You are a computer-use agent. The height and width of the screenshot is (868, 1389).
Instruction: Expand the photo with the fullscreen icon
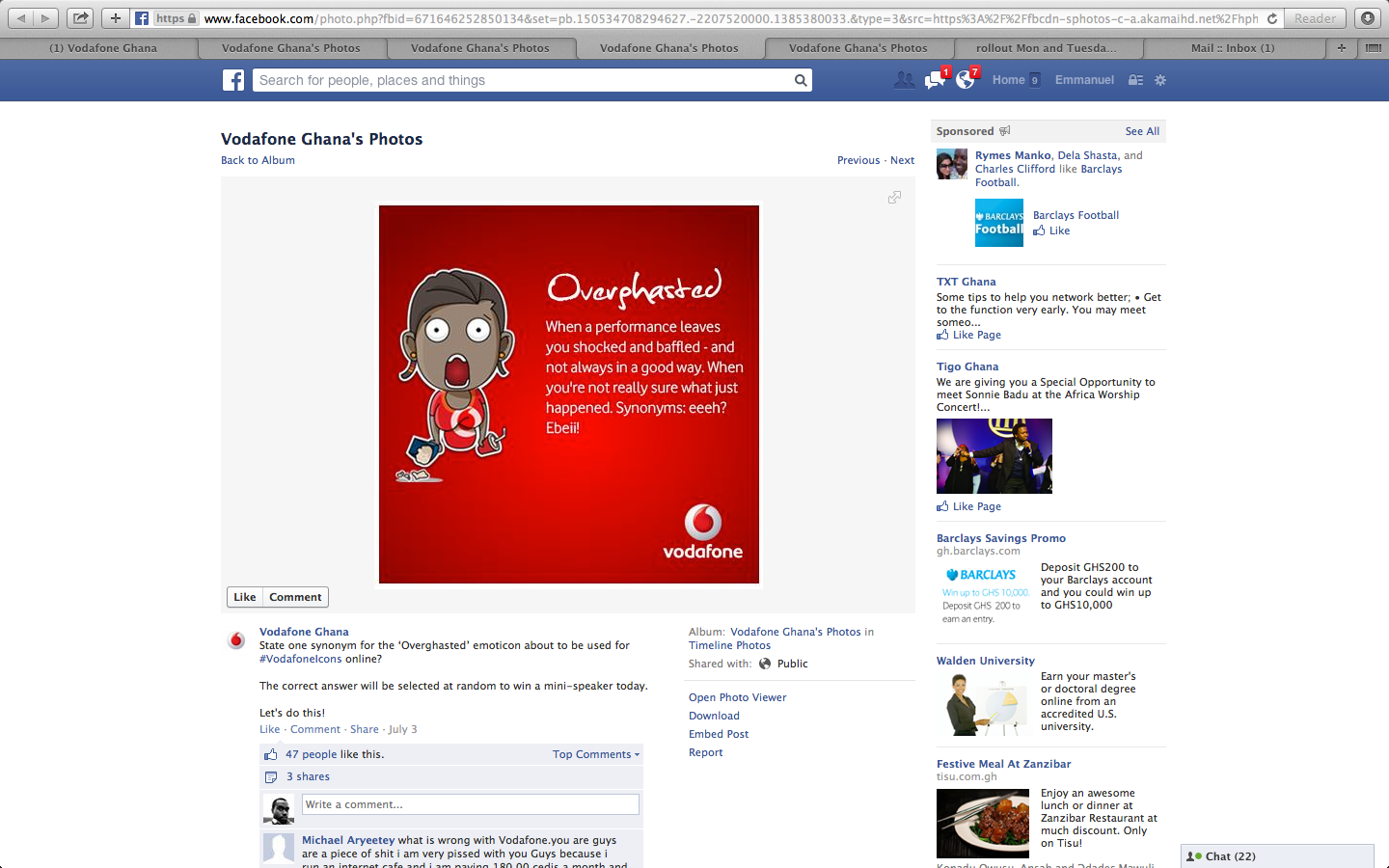pyautogui.click(x=894, y=197)
